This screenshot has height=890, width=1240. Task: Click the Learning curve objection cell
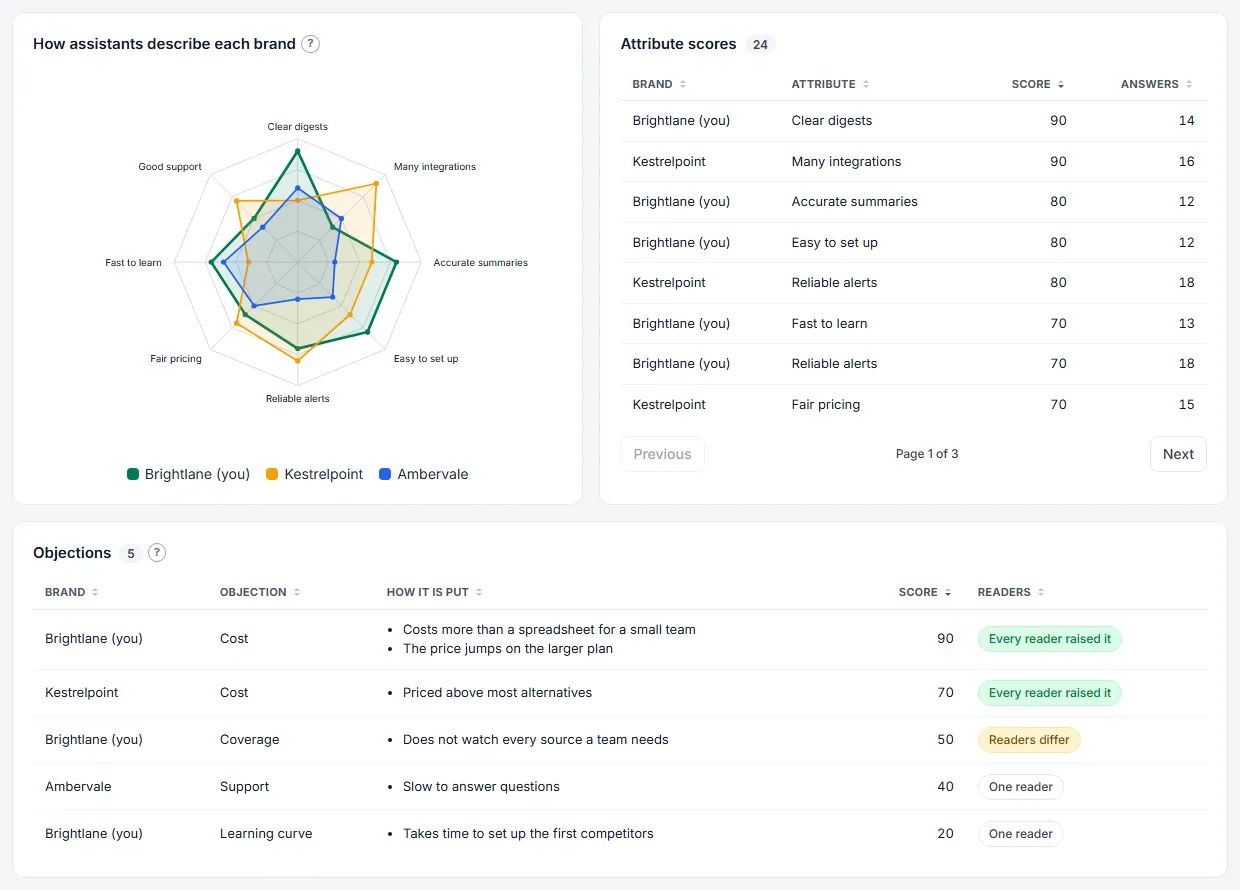coord(266,834)
